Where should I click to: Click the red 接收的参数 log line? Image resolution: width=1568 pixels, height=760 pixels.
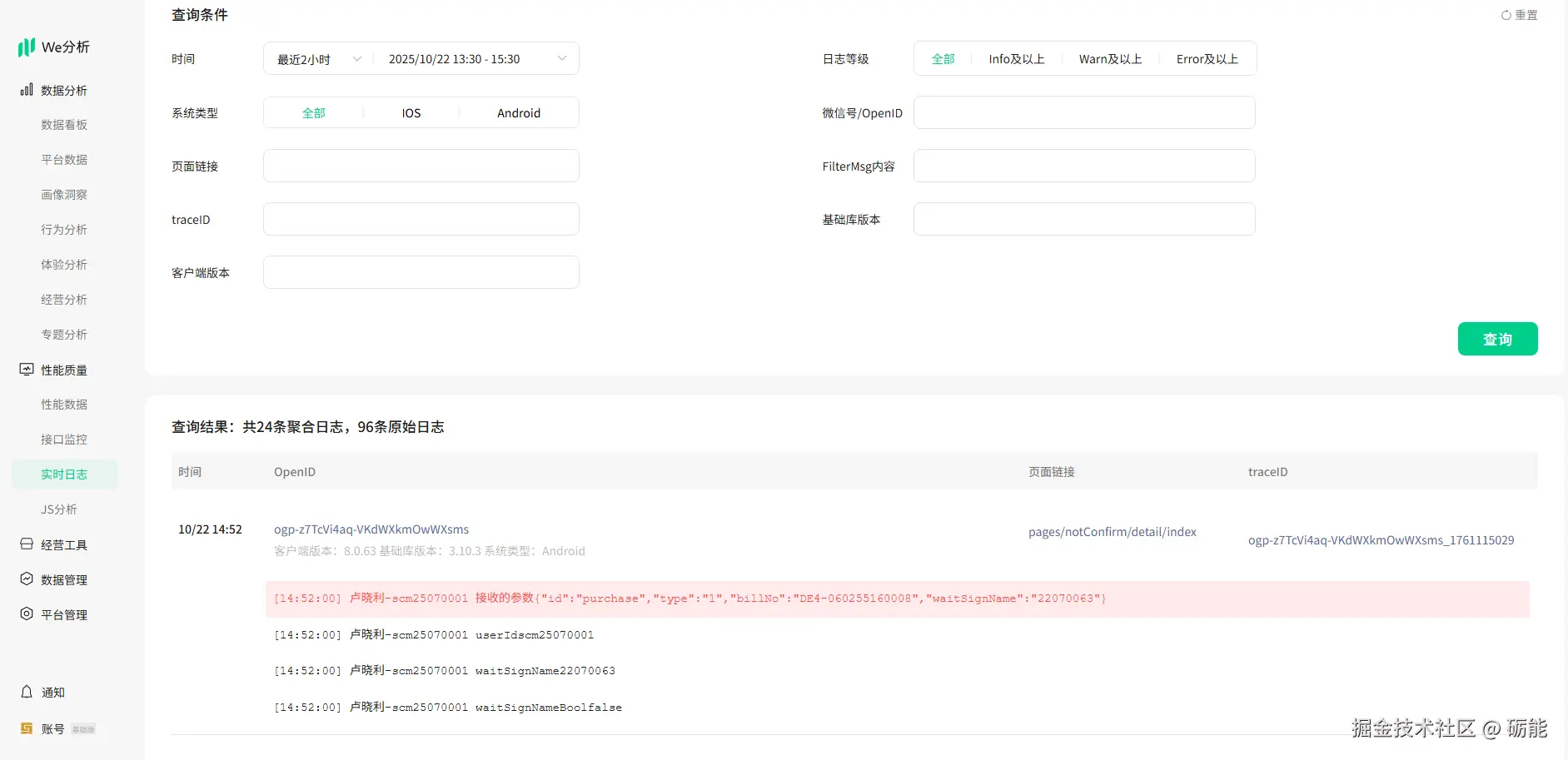(x=898, y=599)
